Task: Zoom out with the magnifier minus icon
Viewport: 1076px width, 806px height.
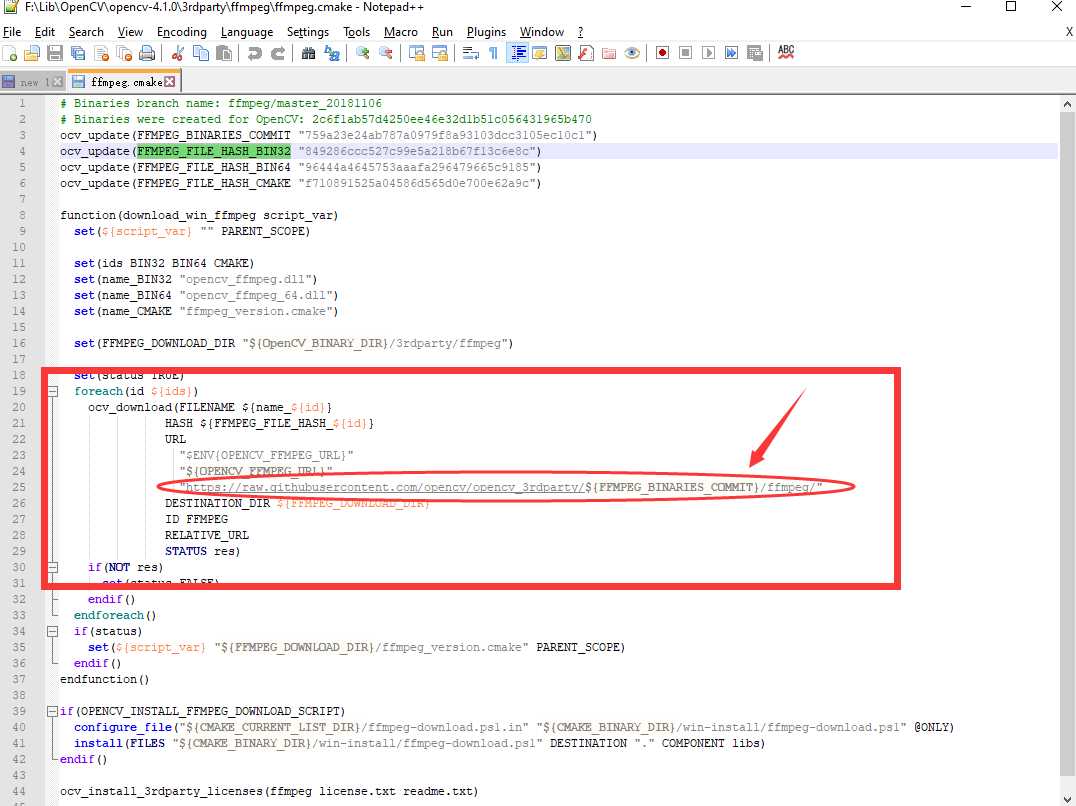Action: [x=386, y=54]
